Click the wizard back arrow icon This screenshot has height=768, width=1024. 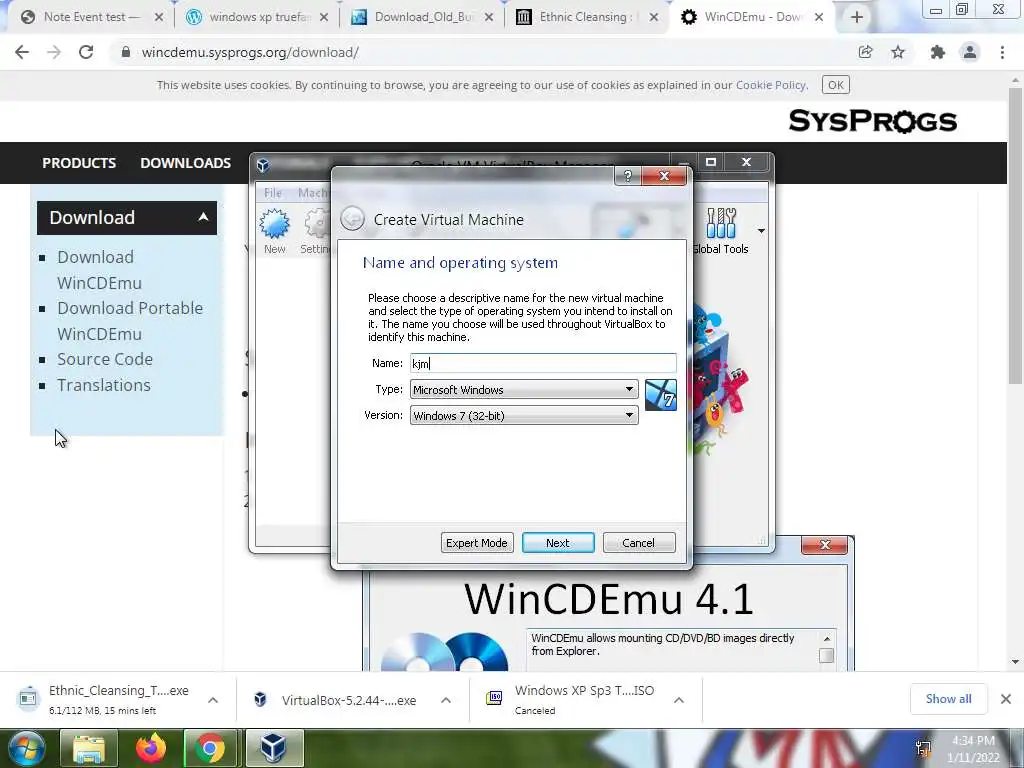tap(353, 219)
